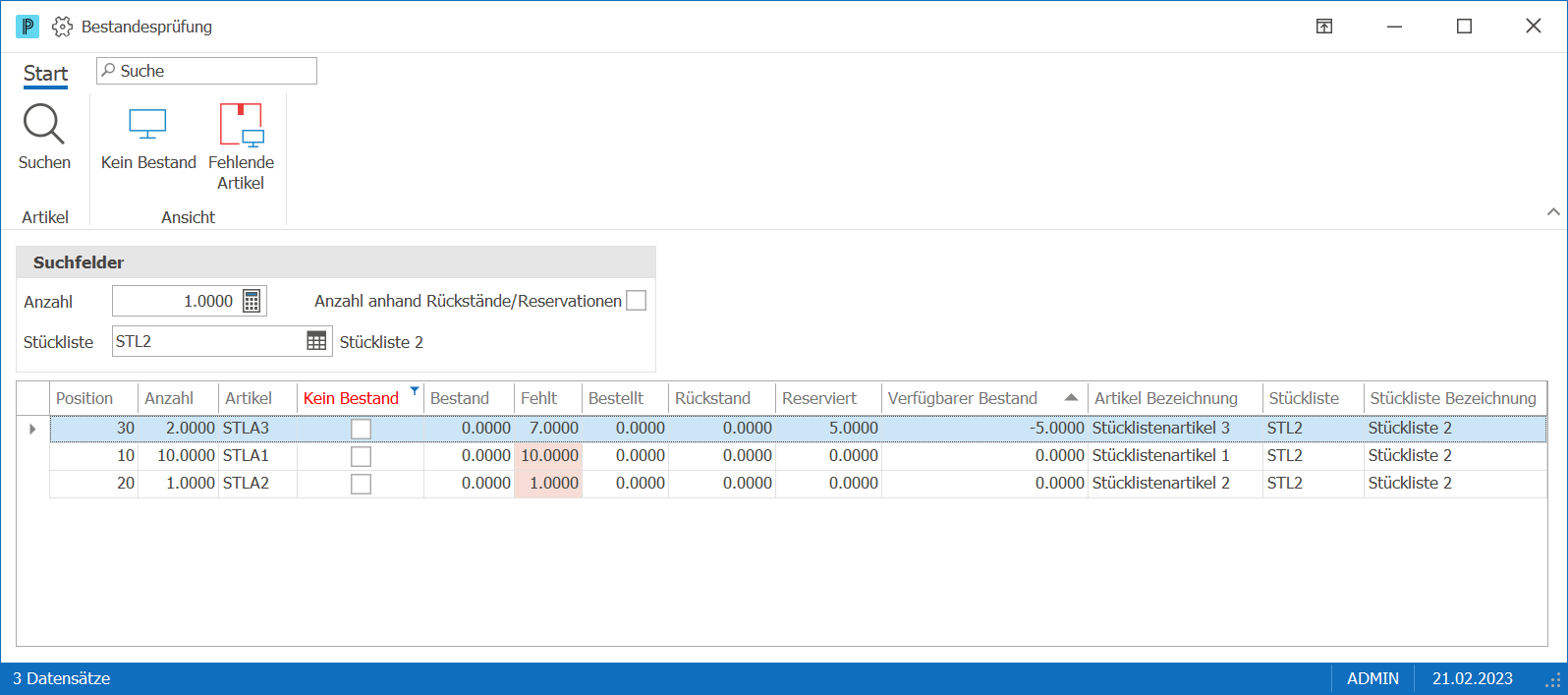Open Stückliste lookup table icon
Screen dimensions: 1568x695
tap(316, 341)
